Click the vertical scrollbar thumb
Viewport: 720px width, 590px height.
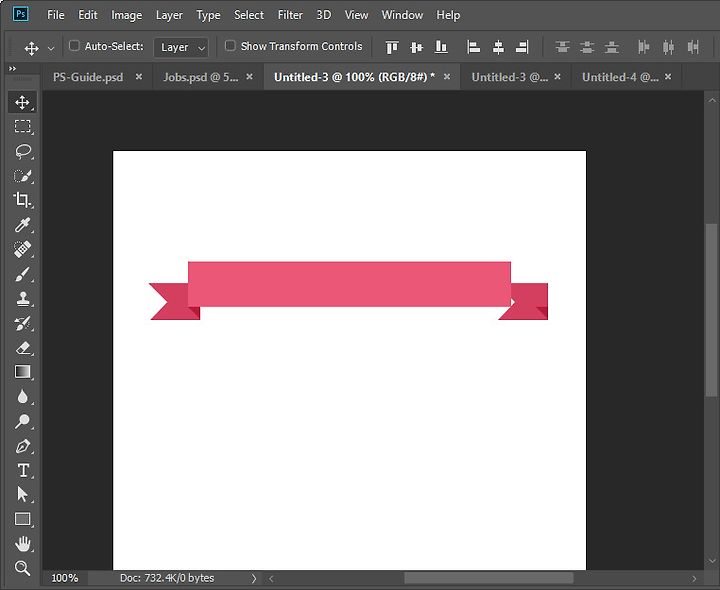(711, 310)
